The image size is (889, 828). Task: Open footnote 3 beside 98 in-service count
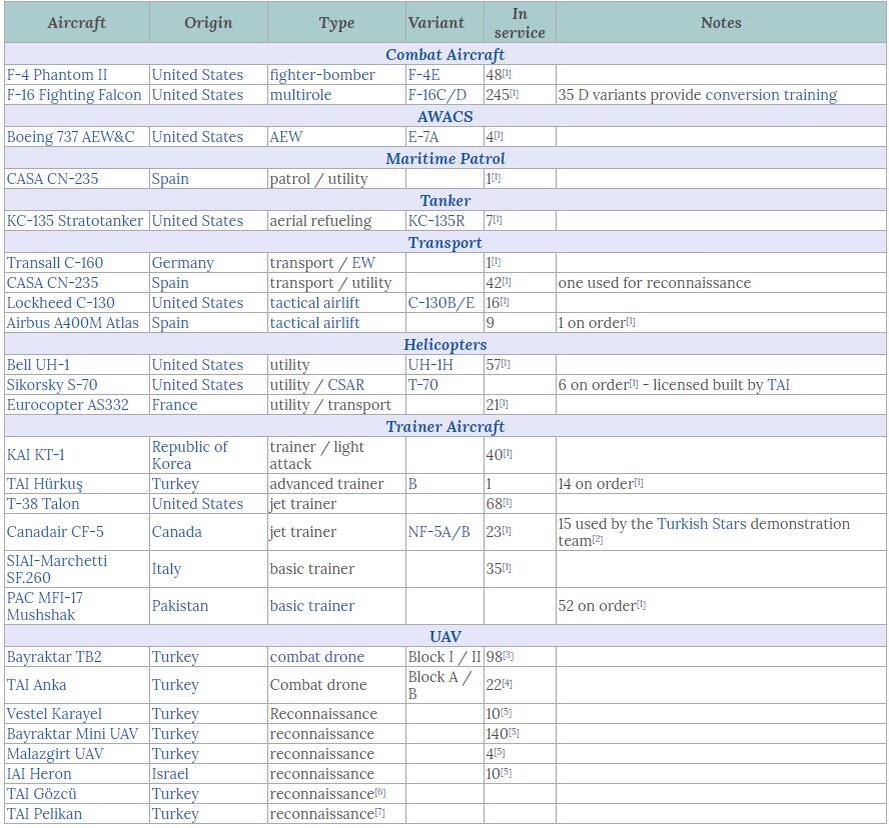pos(509,655)
